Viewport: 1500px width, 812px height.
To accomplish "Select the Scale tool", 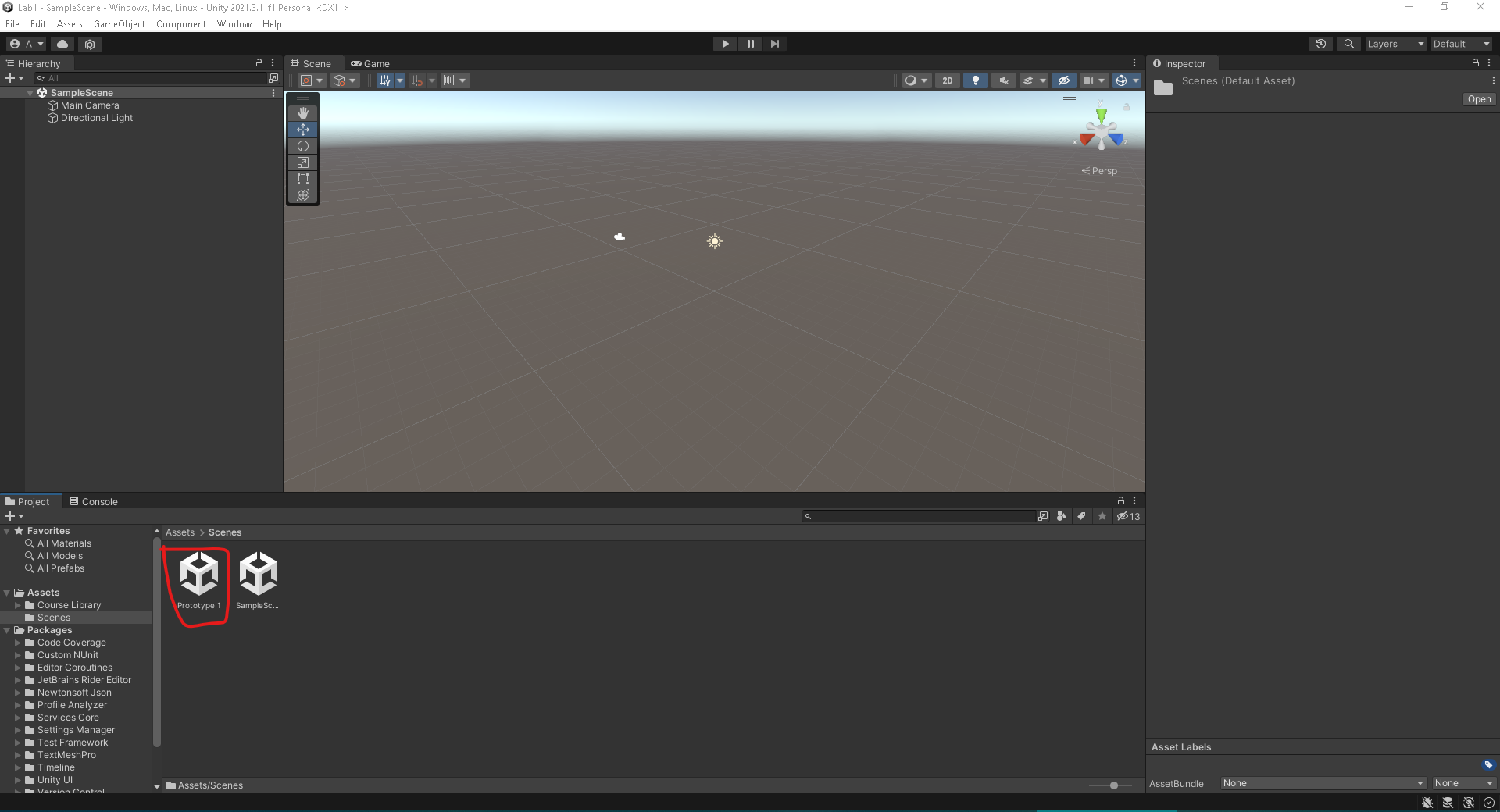I will coord(303,162).
